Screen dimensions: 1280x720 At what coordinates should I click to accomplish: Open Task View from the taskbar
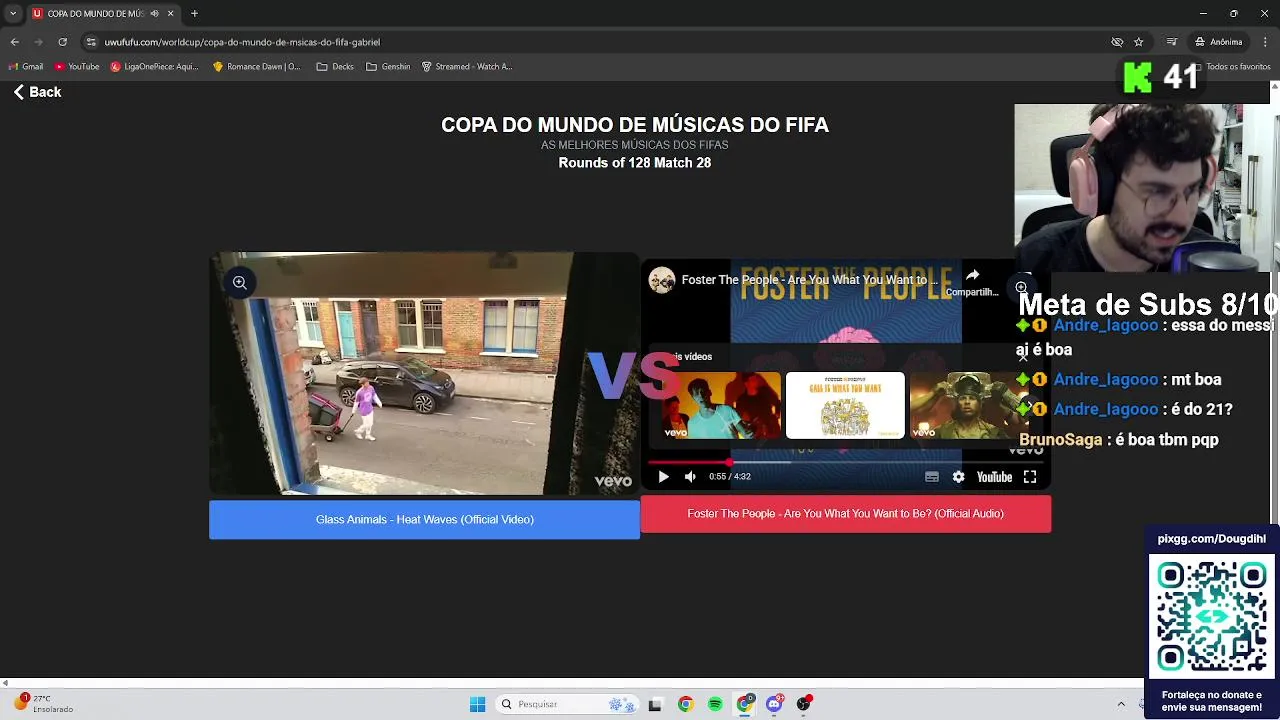coord(655,704)
